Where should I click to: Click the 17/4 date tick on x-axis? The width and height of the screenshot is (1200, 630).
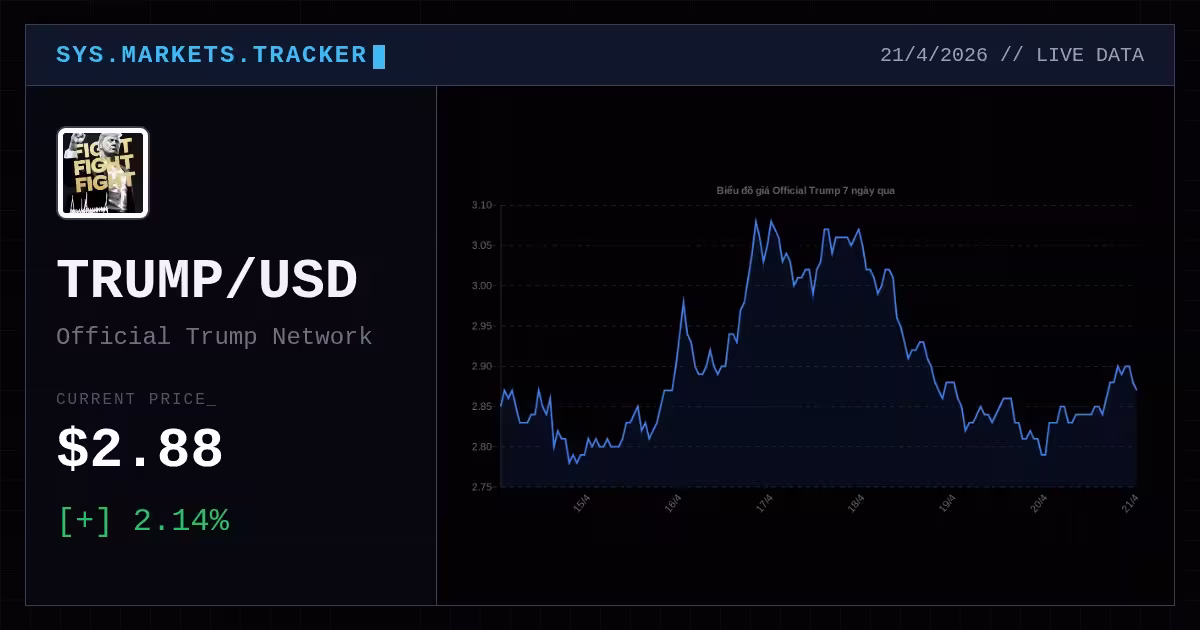765,503
